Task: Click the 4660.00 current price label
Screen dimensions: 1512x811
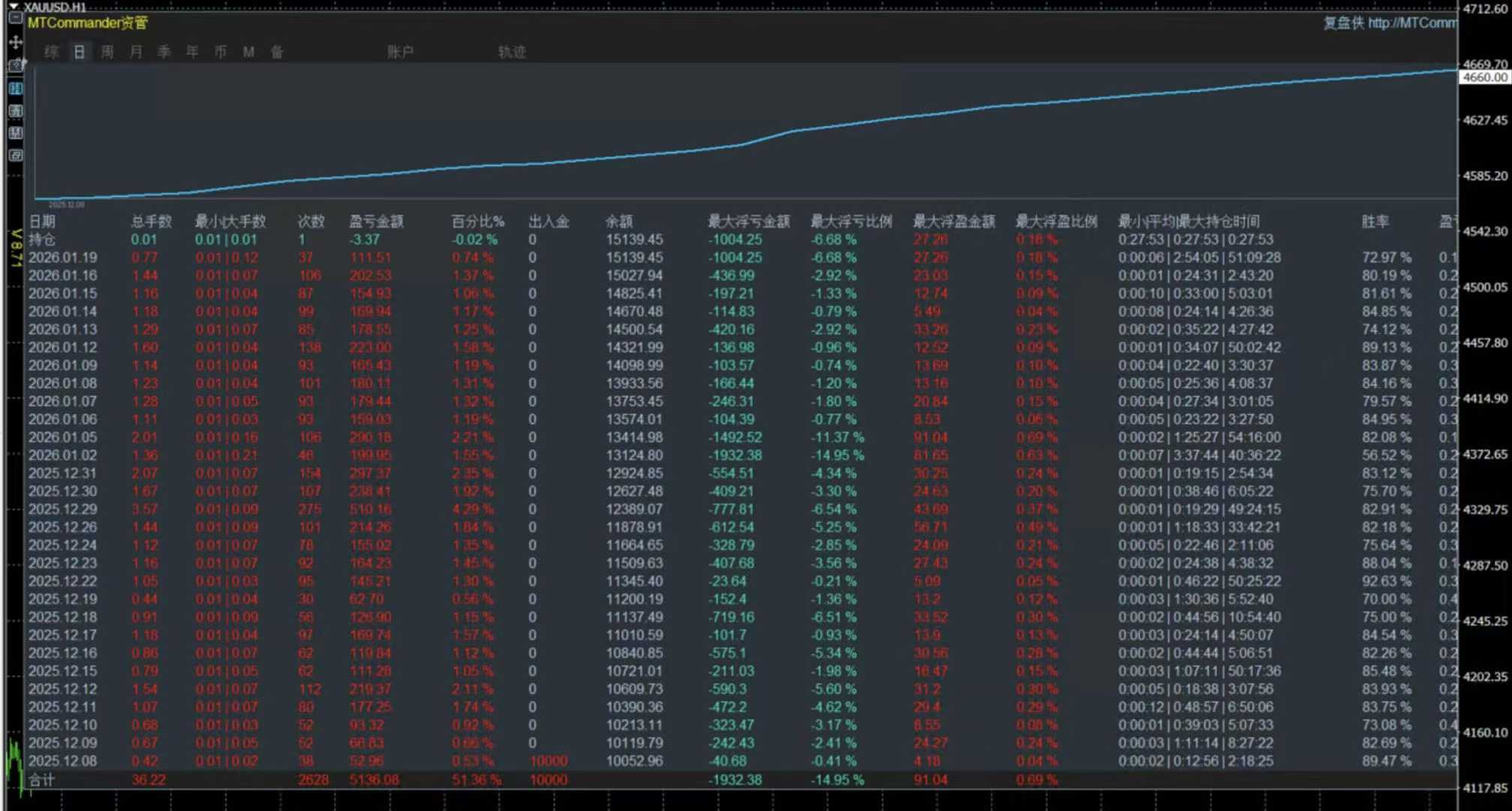Action: tap(1484, 77)
